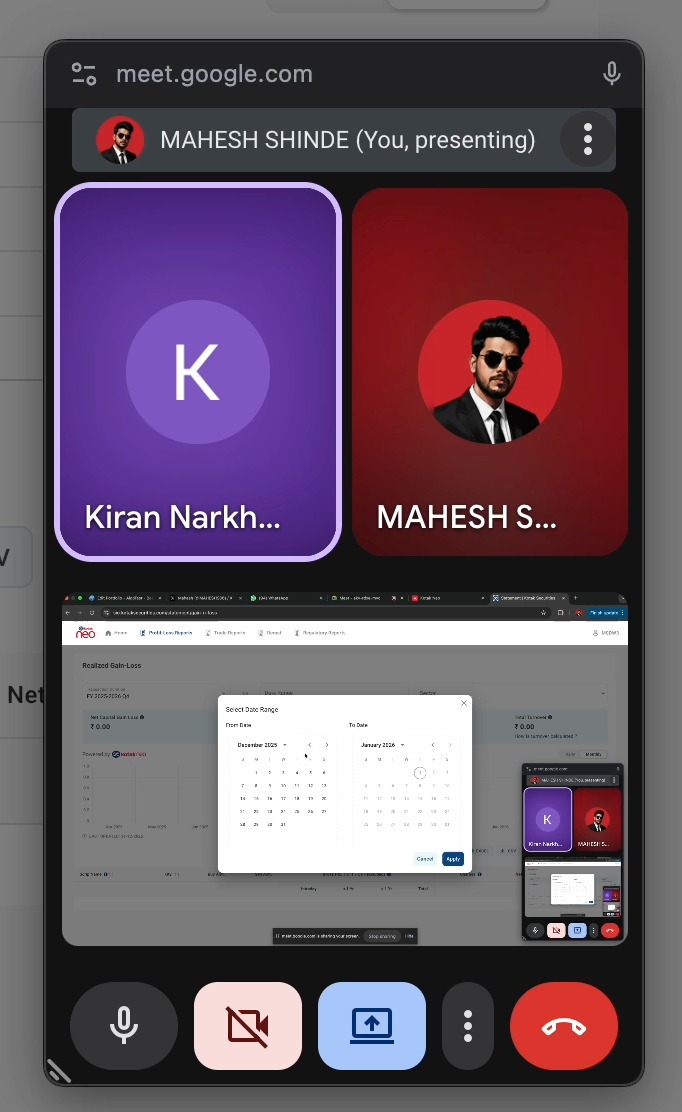Click 'MAHESH SHINDE (You, presenting)' label
The height and width of the screenshot is (1112, 682).
pyautogui.click(x=347, y=140)
